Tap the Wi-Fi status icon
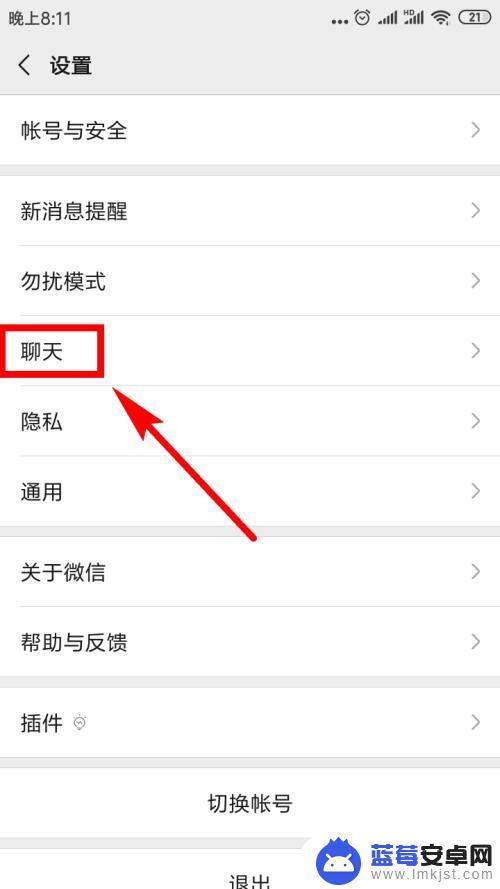Image resolution: width=500 pixels, height=889 pixels. click(x=440, y=18)
